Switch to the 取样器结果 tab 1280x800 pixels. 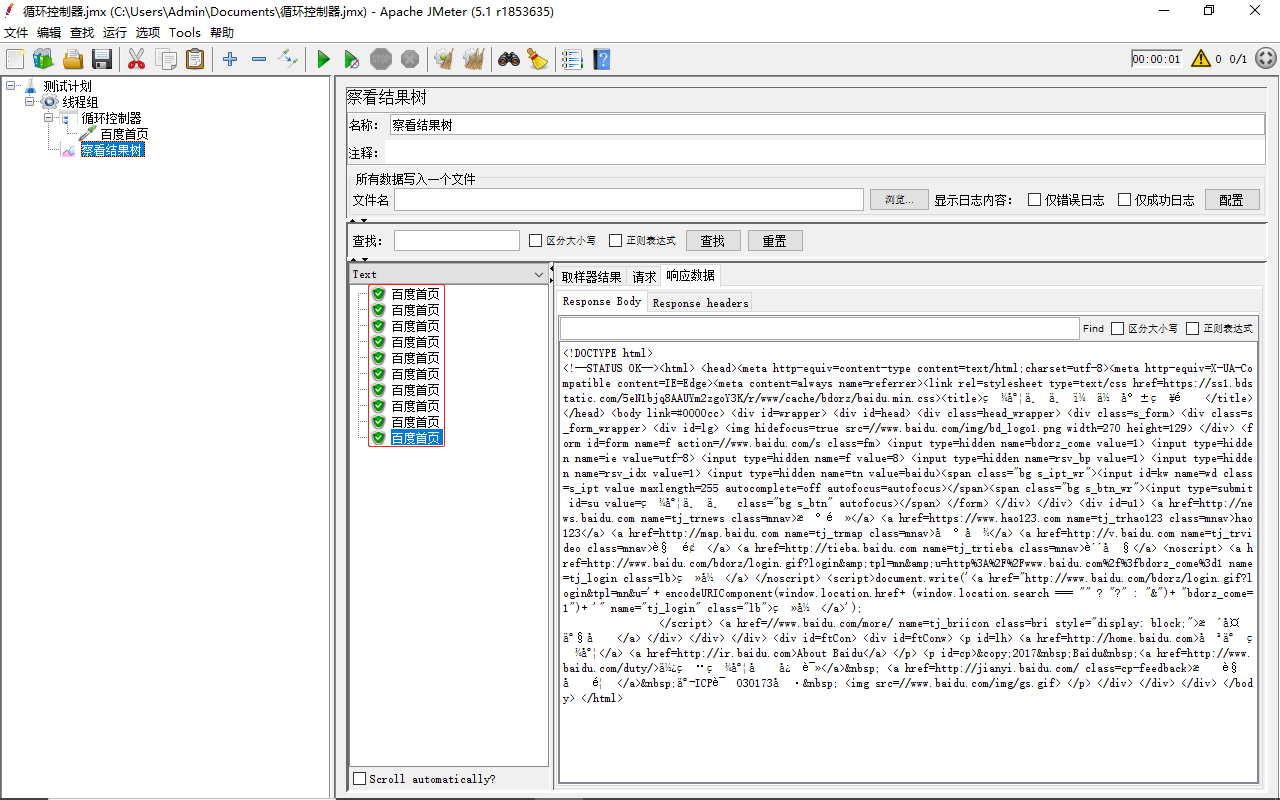coord(591,277)
